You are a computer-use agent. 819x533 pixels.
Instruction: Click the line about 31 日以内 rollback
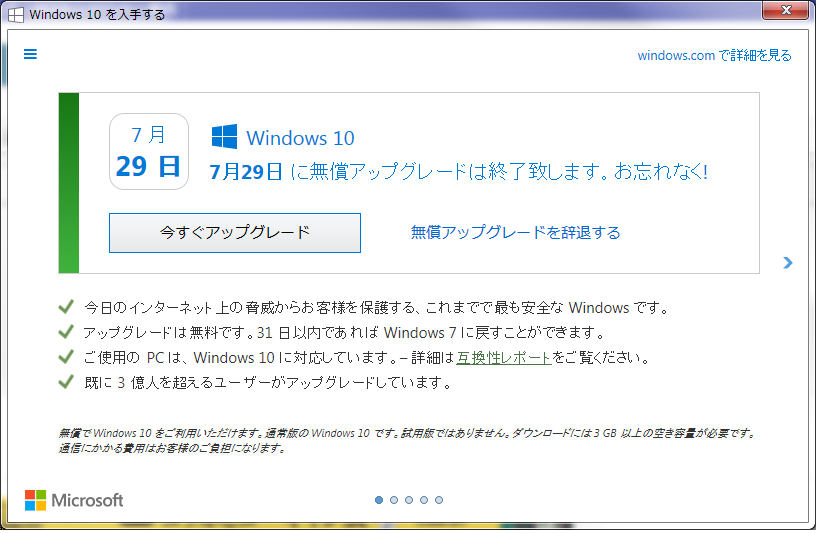344,332
